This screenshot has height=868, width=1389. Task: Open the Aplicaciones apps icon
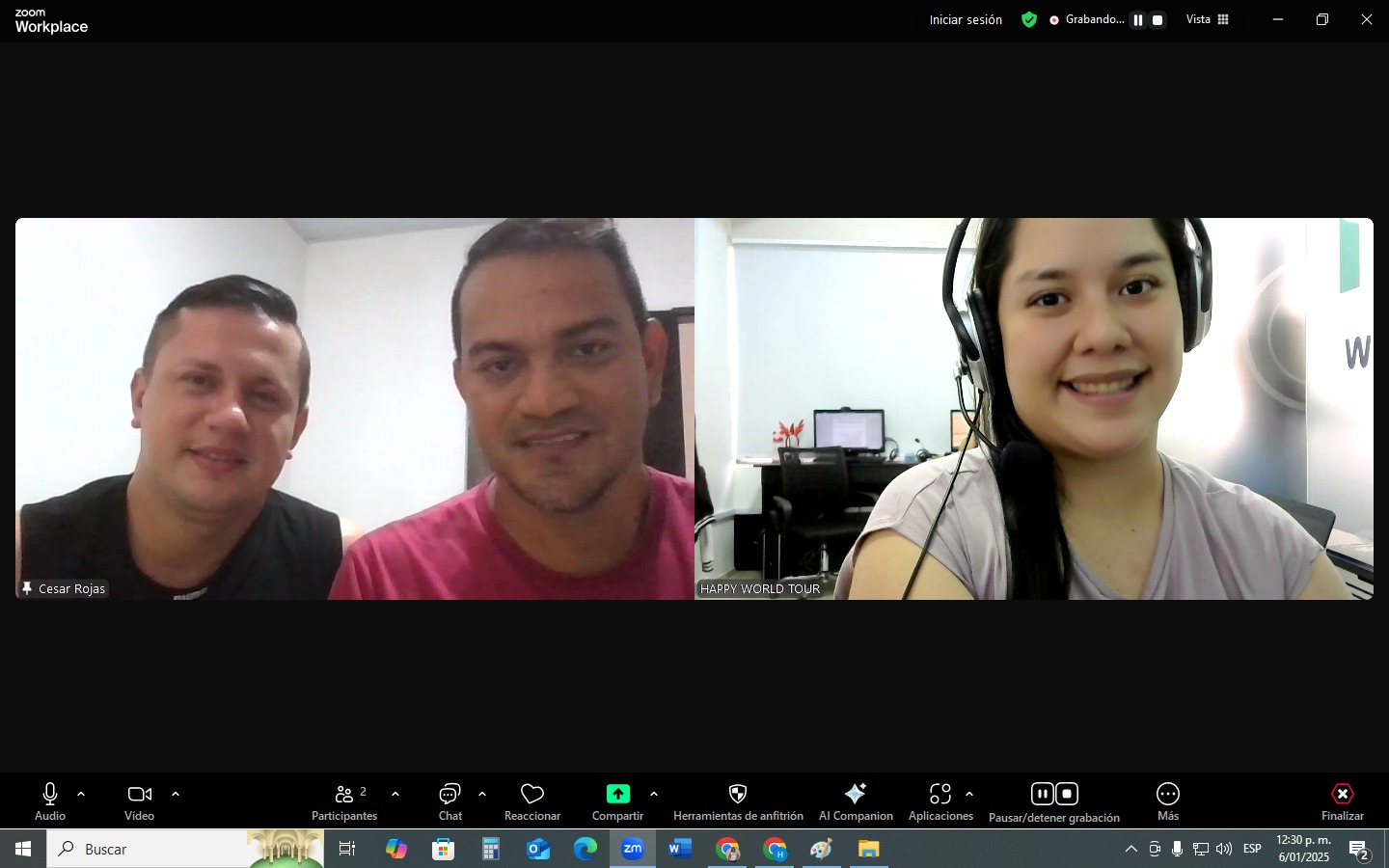940,794
